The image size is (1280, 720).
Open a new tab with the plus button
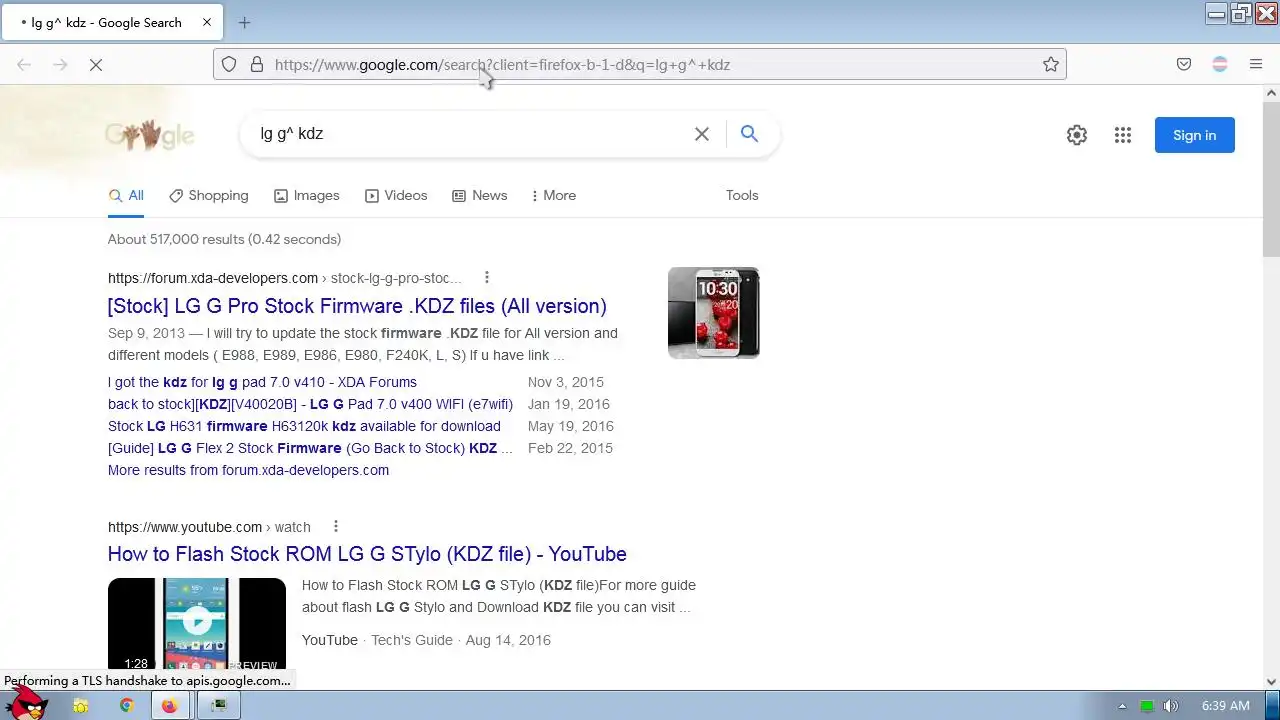click(x=244, y=22)
